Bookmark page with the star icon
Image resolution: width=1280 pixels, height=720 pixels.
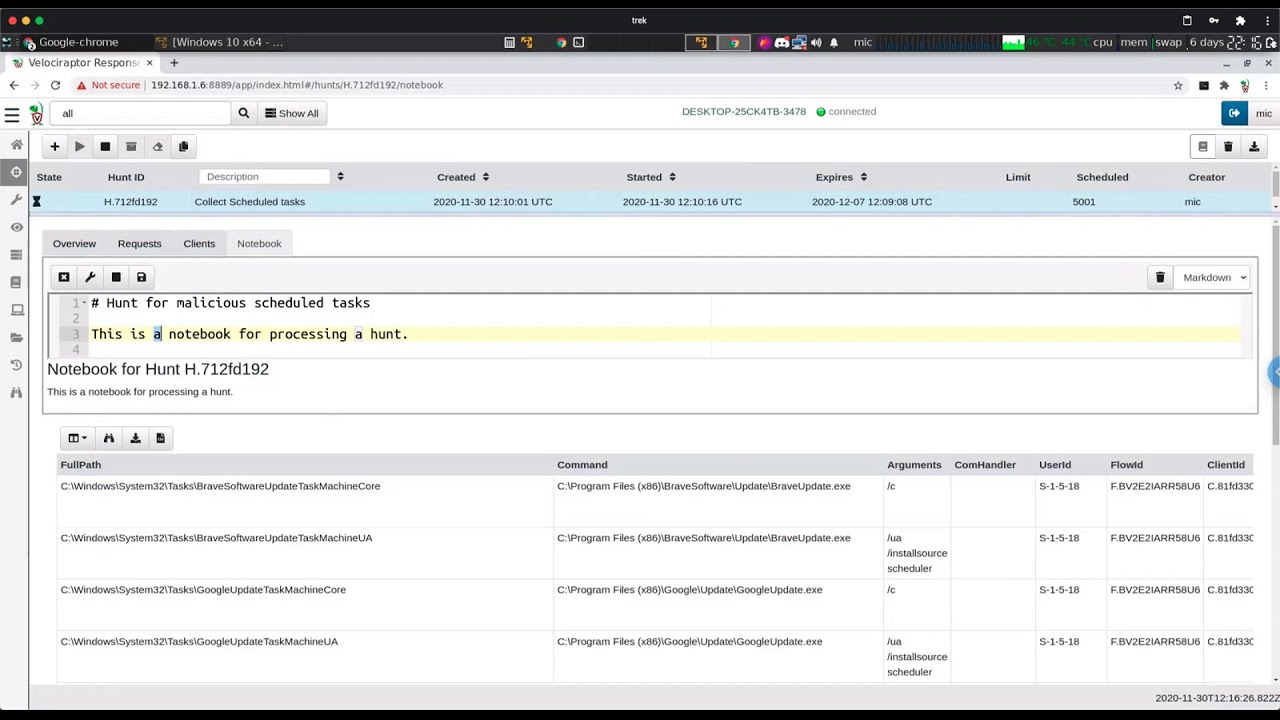click(1178, 85)
